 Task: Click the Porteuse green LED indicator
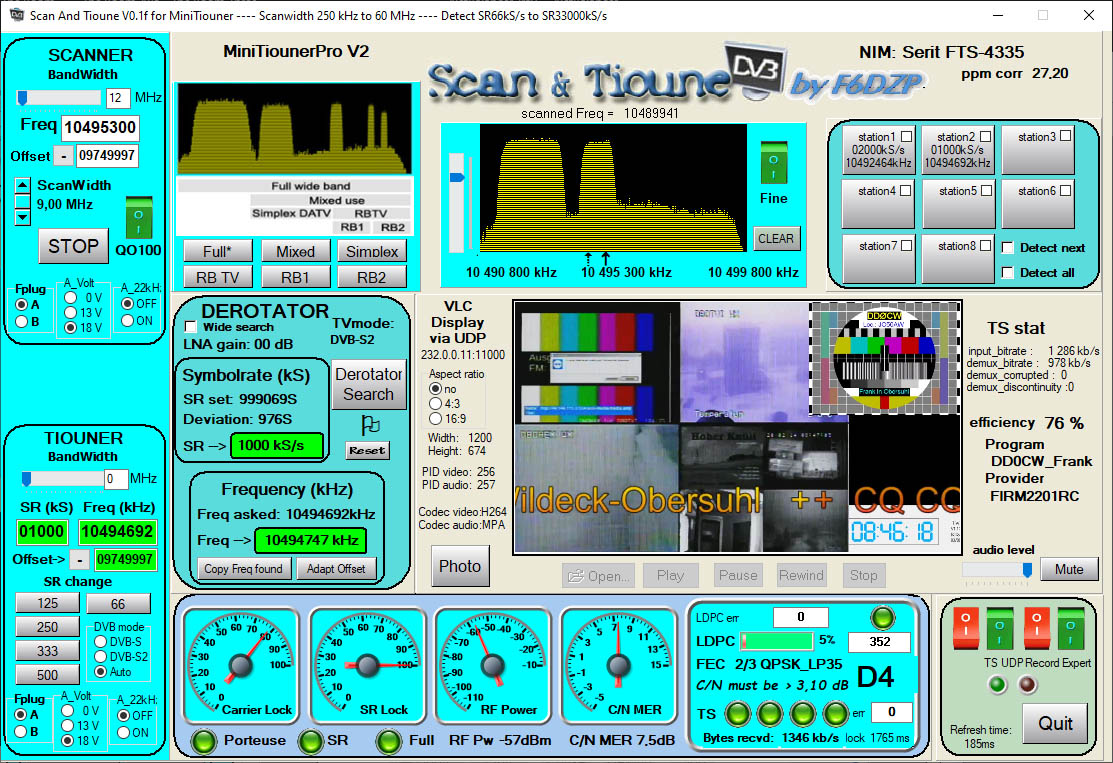[x=204, y=741]
